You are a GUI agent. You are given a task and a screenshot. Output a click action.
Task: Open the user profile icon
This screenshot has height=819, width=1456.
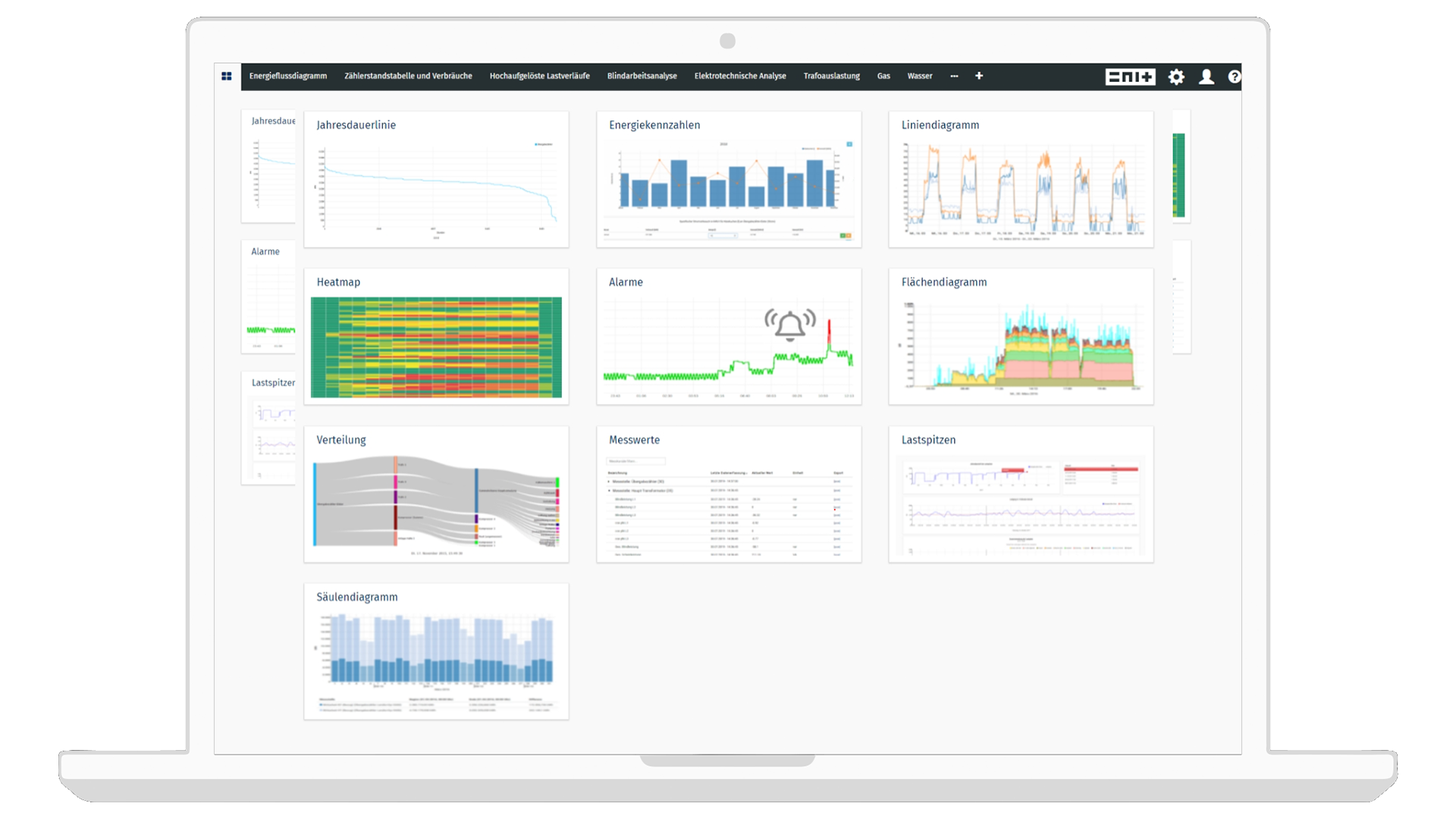point(1207,77)
